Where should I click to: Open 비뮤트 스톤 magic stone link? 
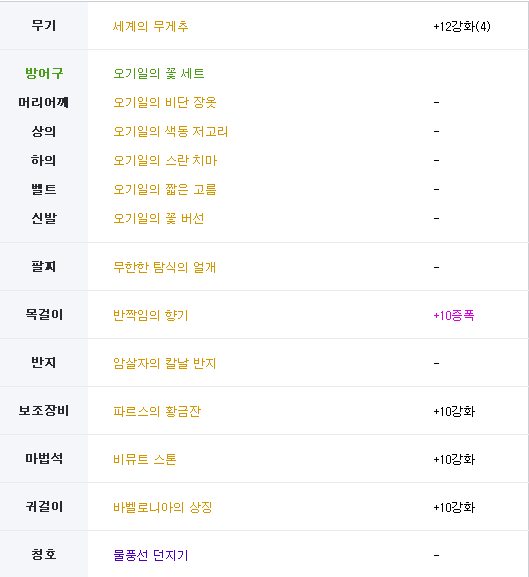(145, 460)
